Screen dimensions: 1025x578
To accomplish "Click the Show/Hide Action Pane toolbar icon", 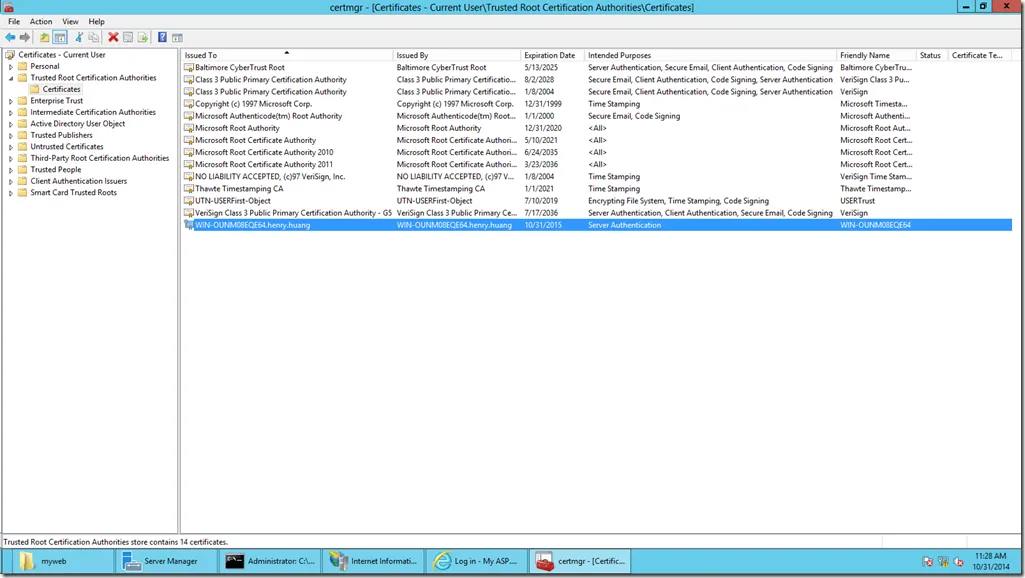I will coord(177,37).
